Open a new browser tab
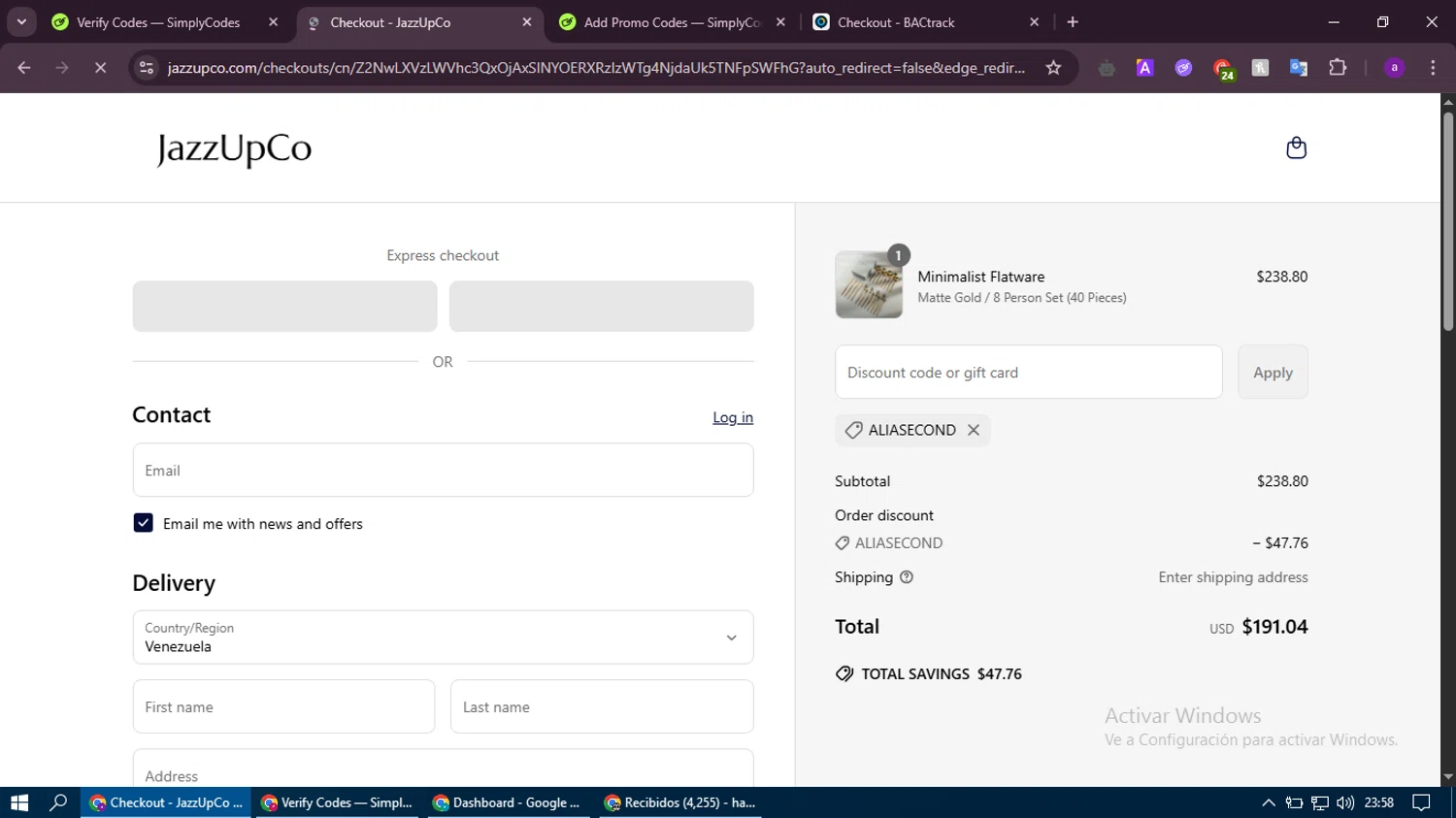 1073,22
